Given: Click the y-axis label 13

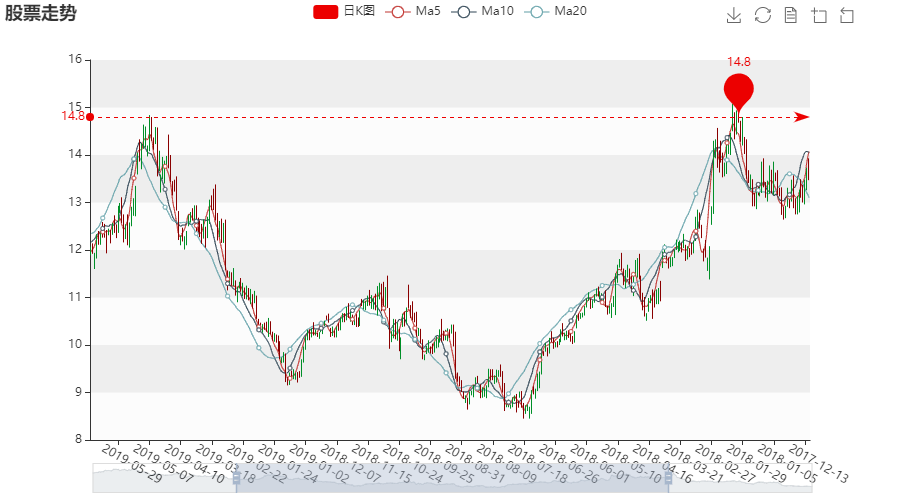Looking at the screenshot, I should (x=75, y=202).
